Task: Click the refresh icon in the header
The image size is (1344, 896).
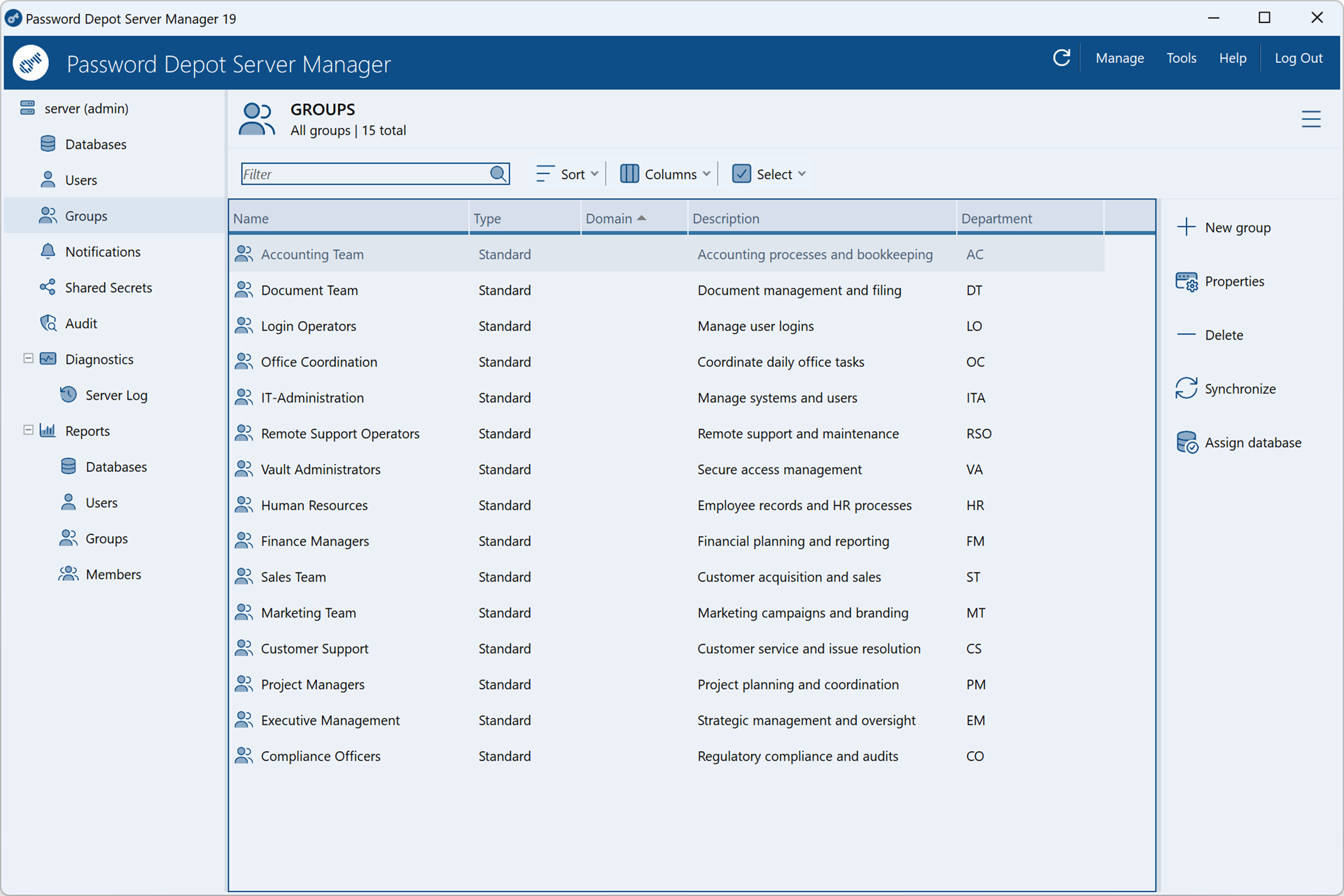Action: (1061, 58)
